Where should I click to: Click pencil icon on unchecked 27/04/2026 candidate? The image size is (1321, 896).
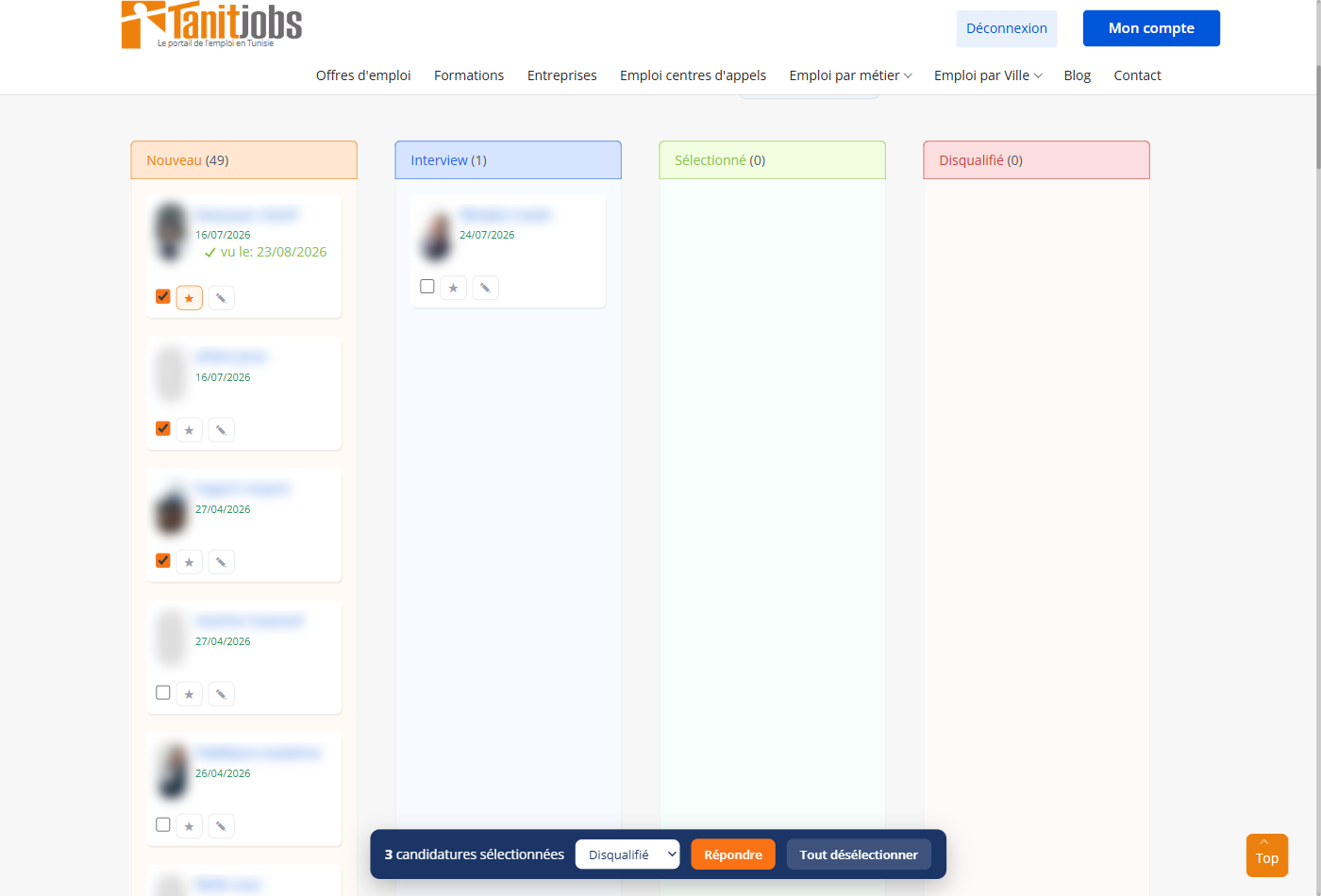(x=221, y=694)
